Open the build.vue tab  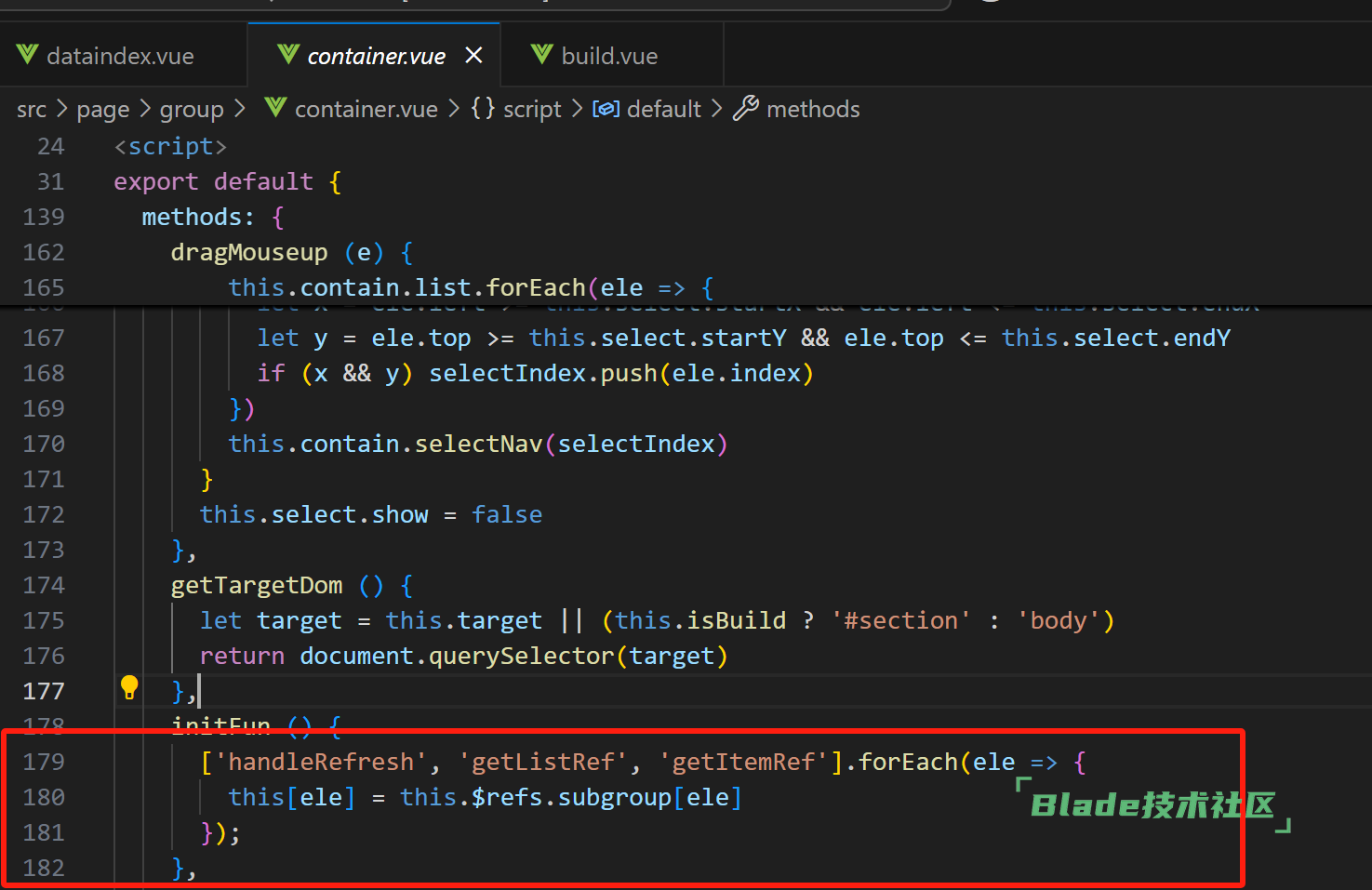pyautogui.click(x=609, y=57)
